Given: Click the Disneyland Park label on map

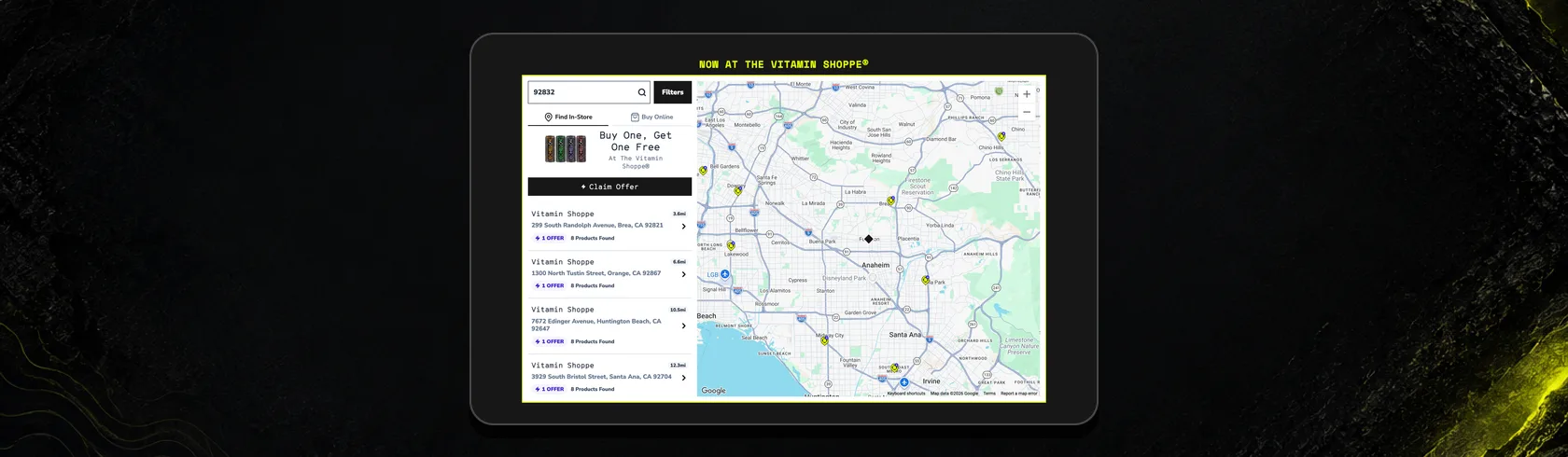Looking at the screenshot, I should coord(845,278).
